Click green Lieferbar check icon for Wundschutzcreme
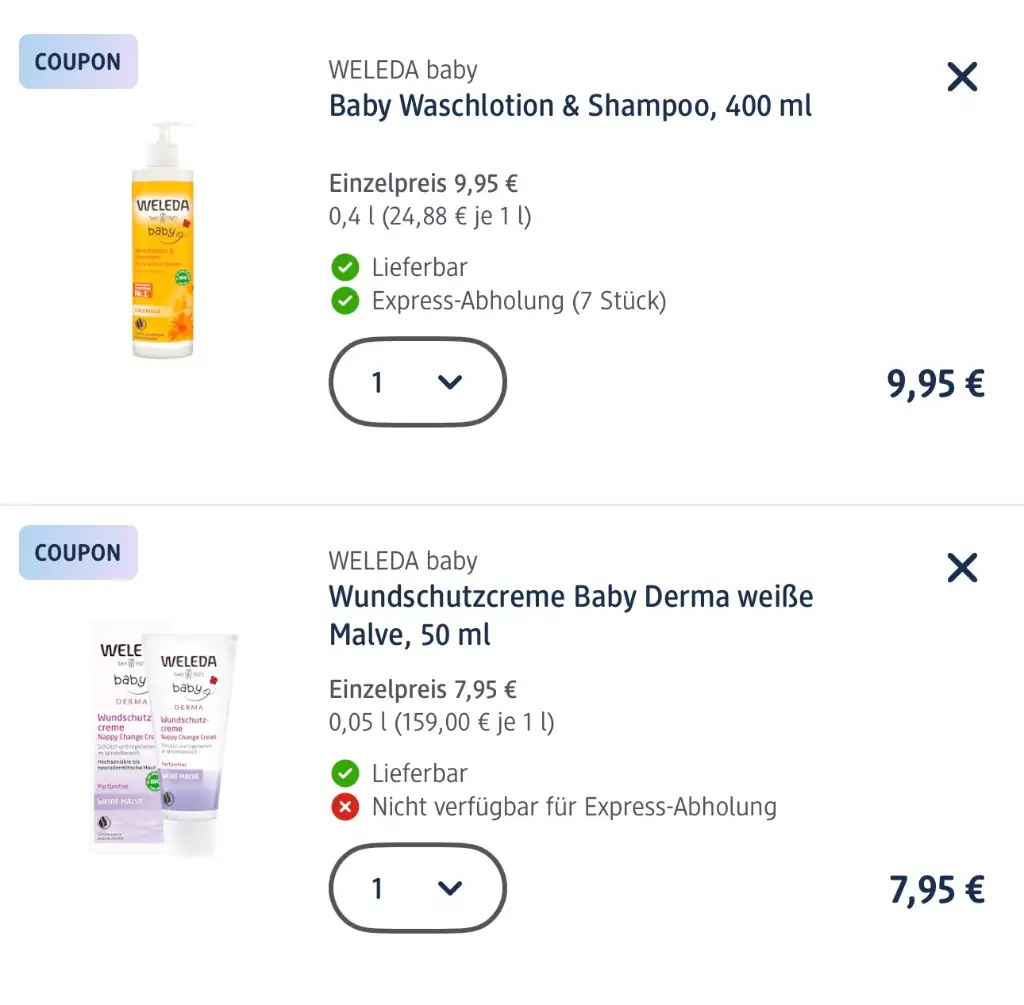1024x1005 pixels. (345, 773)
